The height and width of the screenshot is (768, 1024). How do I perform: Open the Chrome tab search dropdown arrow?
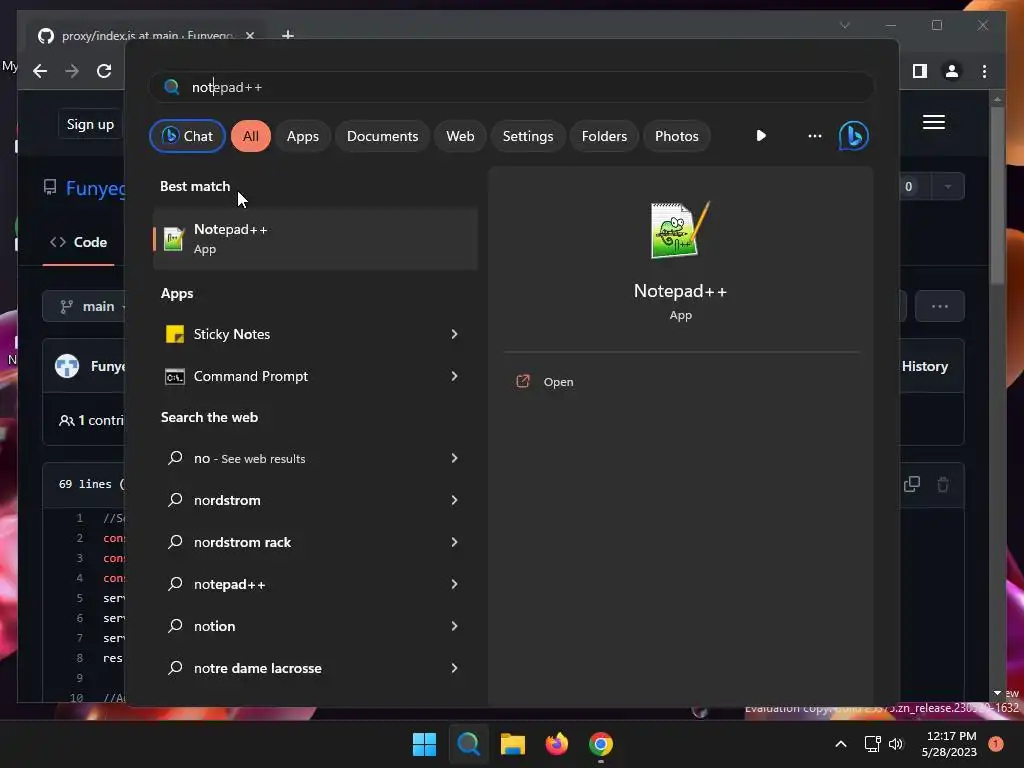tap(844, 25)
